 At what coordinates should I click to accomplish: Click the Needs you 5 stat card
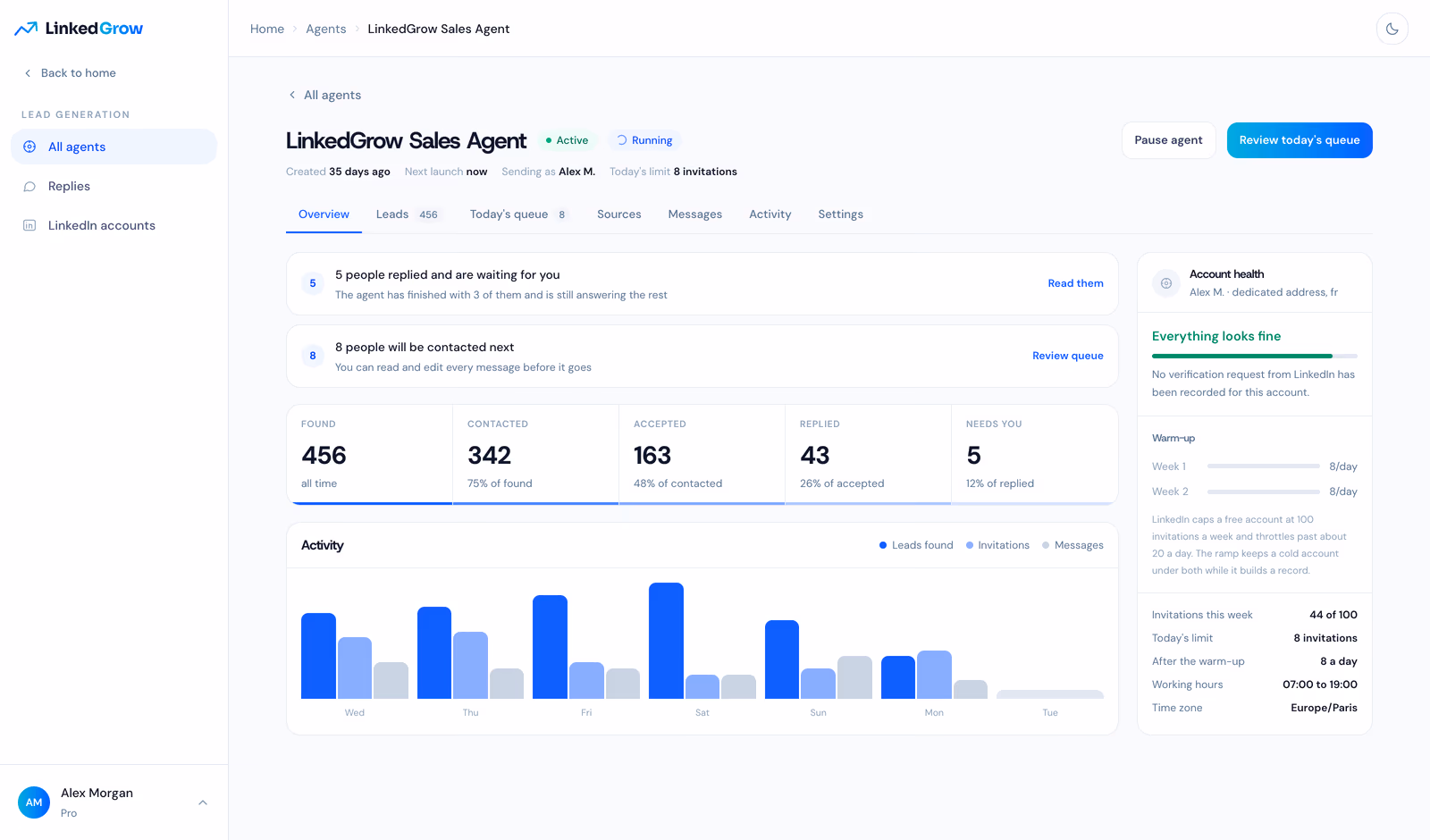click(x=1035, y=455)
